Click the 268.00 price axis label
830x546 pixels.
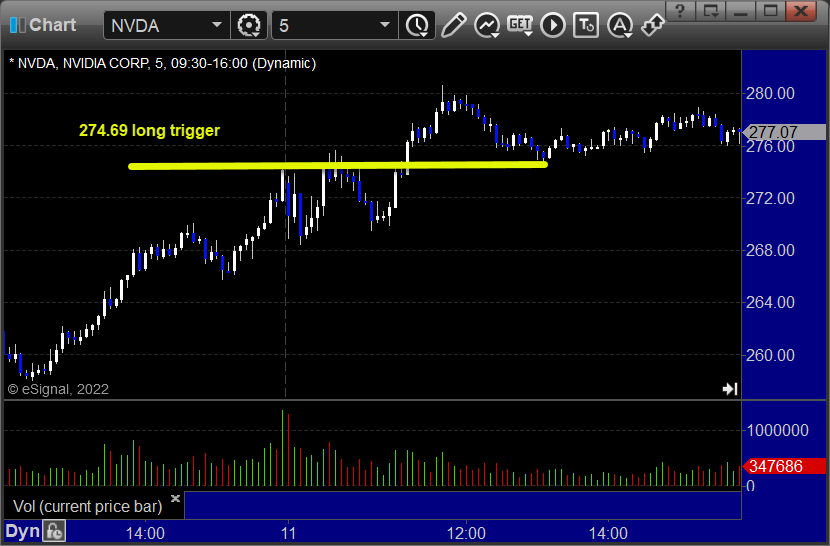pos(770,250)
